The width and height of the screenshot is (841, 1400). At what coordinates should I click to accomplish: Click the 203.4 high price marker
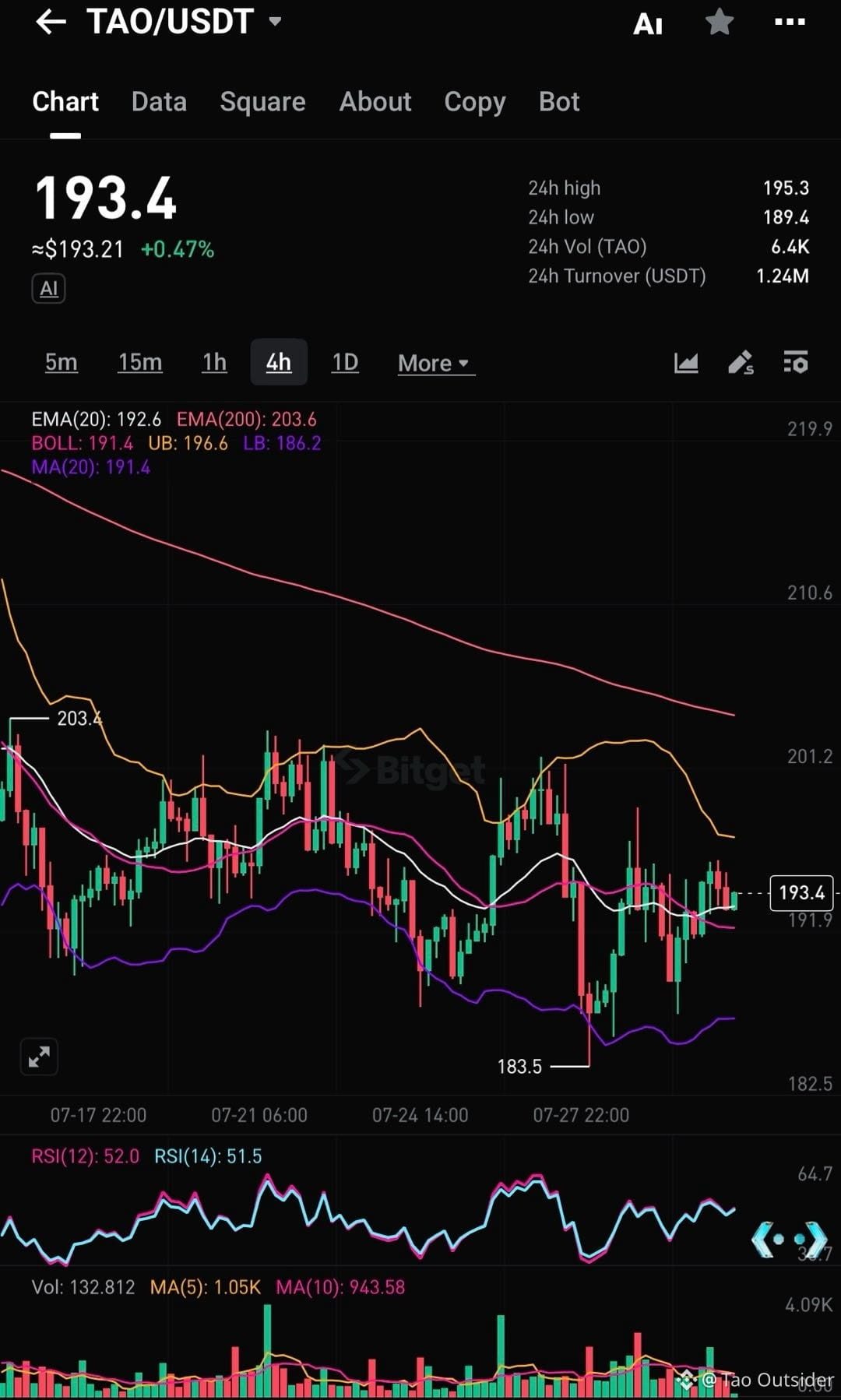tap(79, 718)
